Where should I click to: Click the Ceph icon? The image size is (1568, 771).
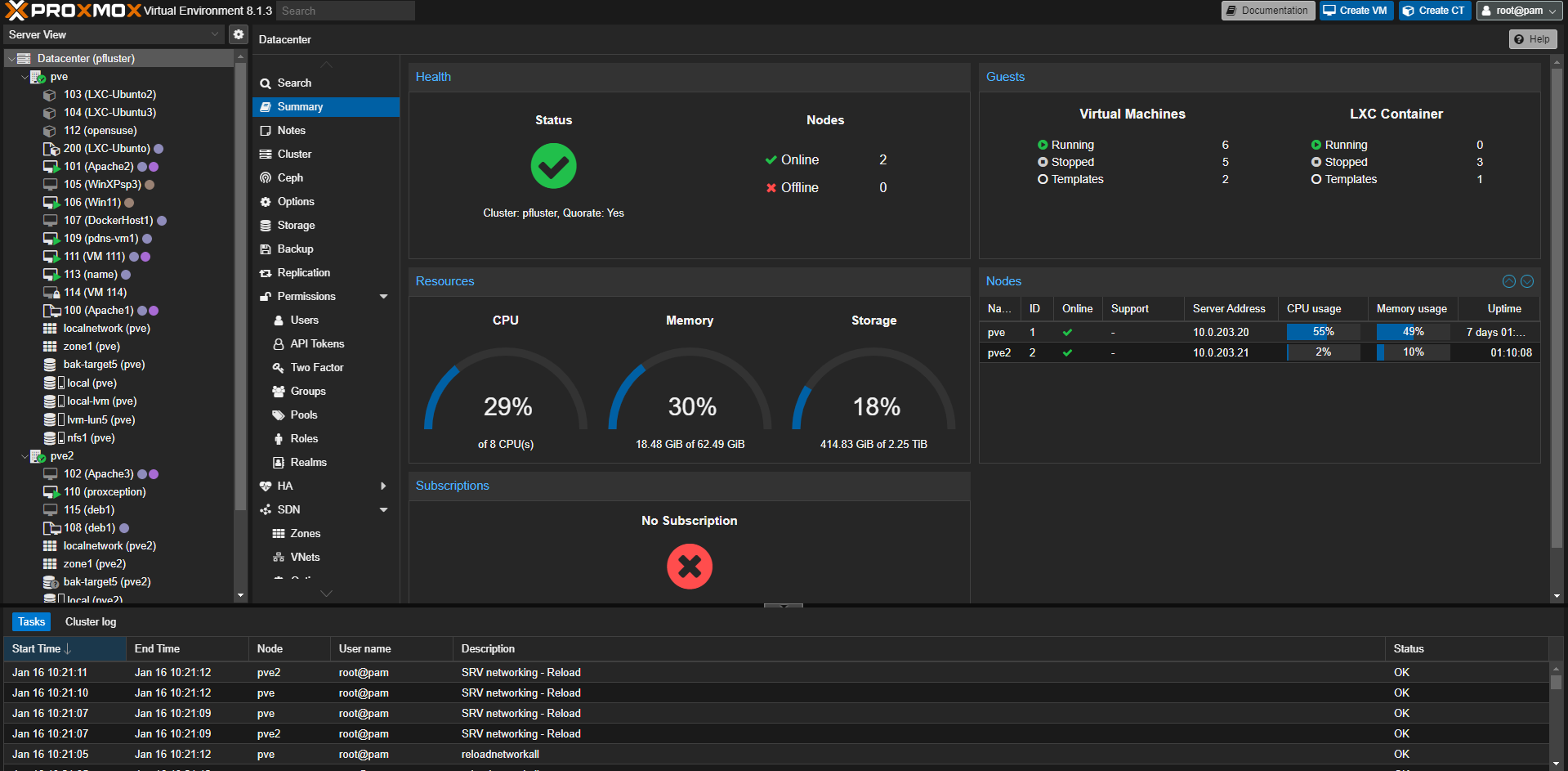click(x=266, y=178)
